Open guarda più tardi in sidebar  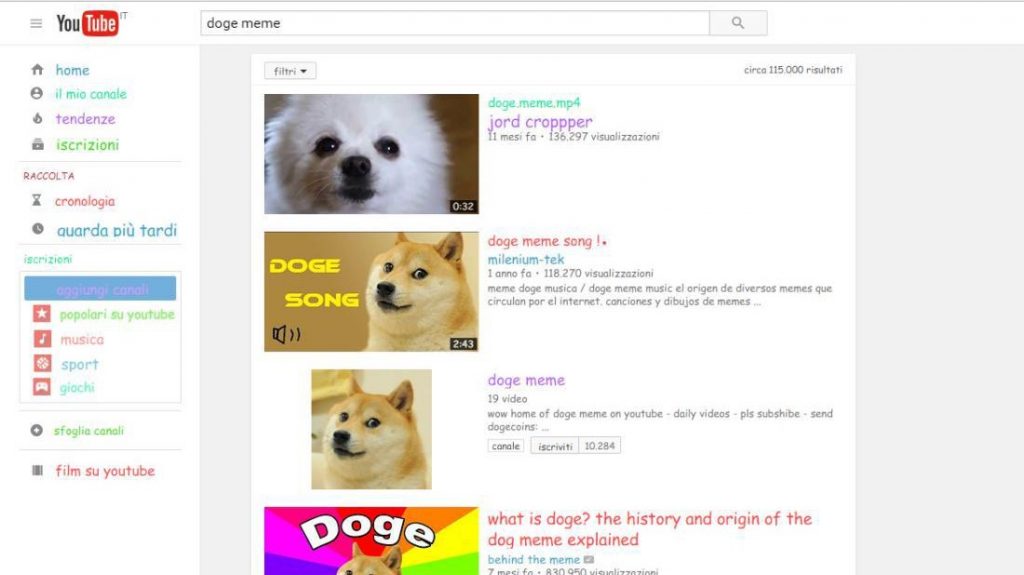coord(117,230)
